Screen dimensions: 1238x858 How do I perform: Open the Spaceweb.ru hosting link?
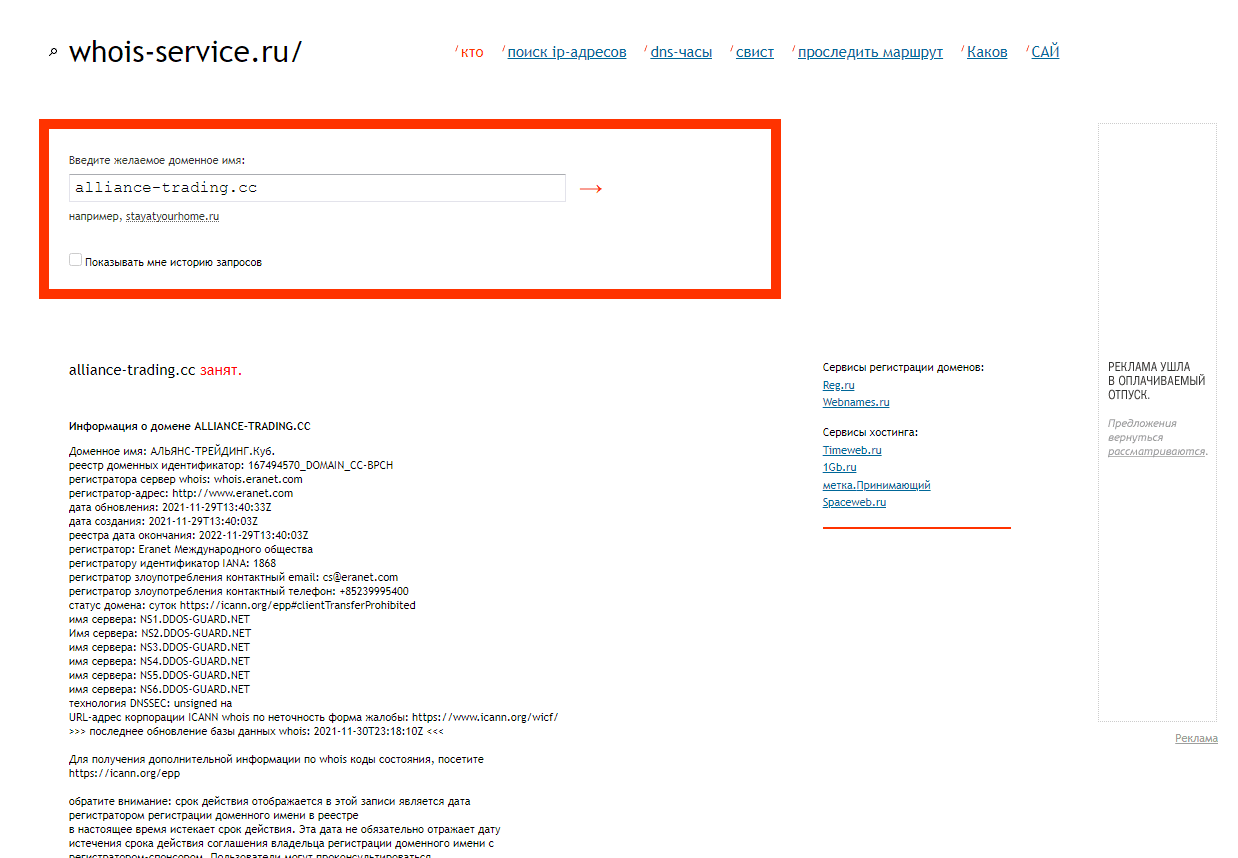[x=854, y=502]
